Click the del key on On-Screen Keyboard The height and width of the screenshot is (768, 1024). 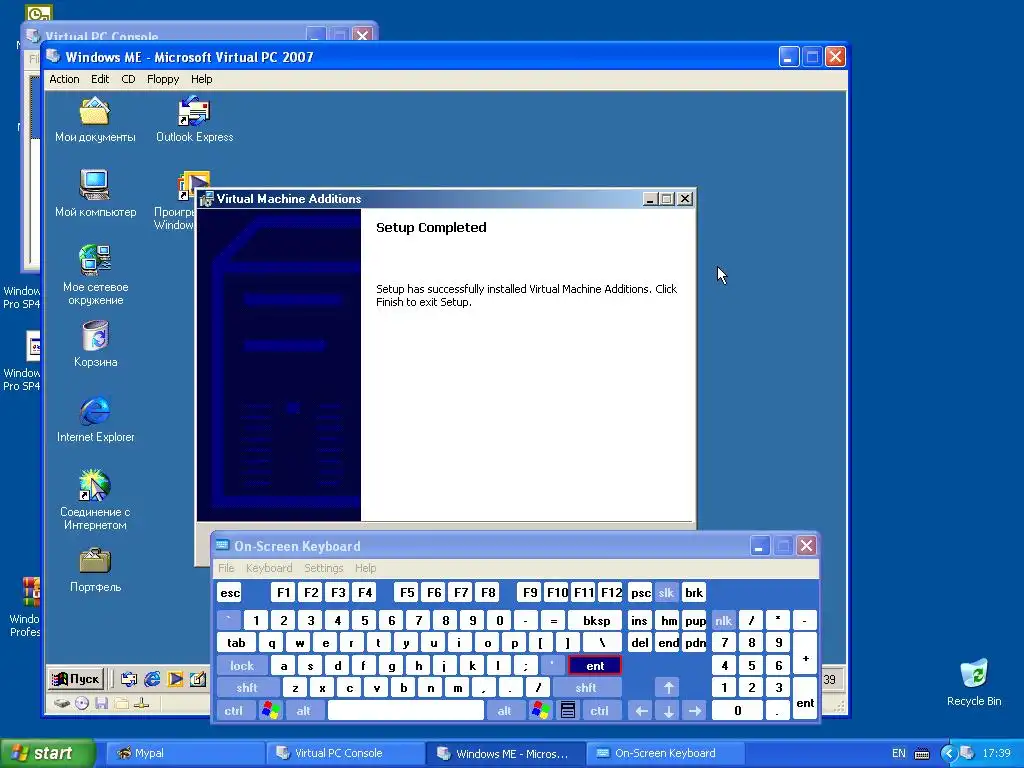pyautogui.click(x=640, y=643)
